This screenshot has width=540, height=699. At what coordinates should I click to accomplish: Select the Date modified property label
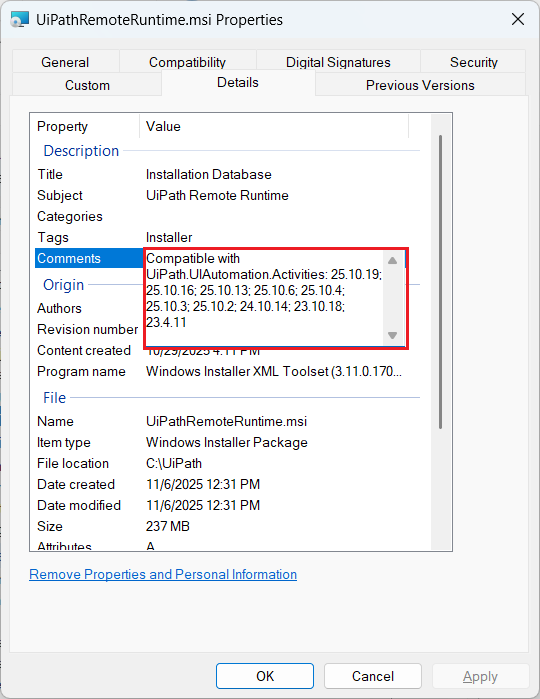[x=79, y=505]
